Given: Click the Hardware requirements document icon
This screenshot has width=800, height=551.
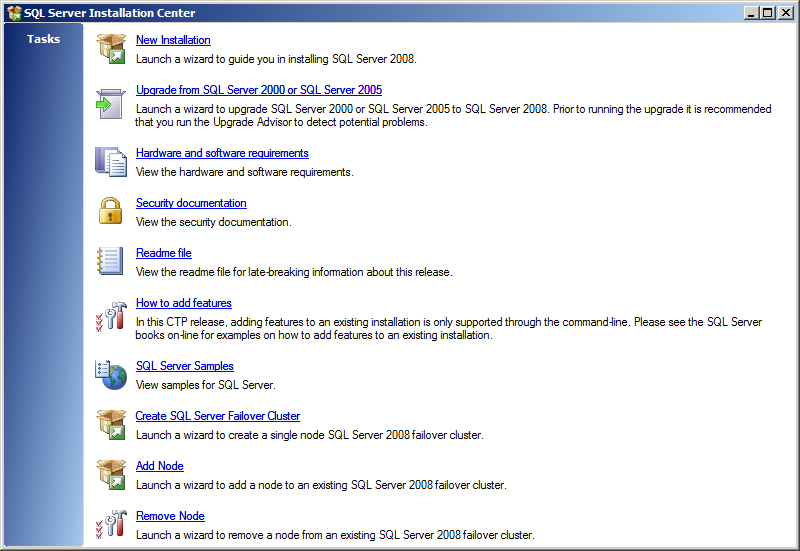Looking at the screenshot, I should (110, 161).
